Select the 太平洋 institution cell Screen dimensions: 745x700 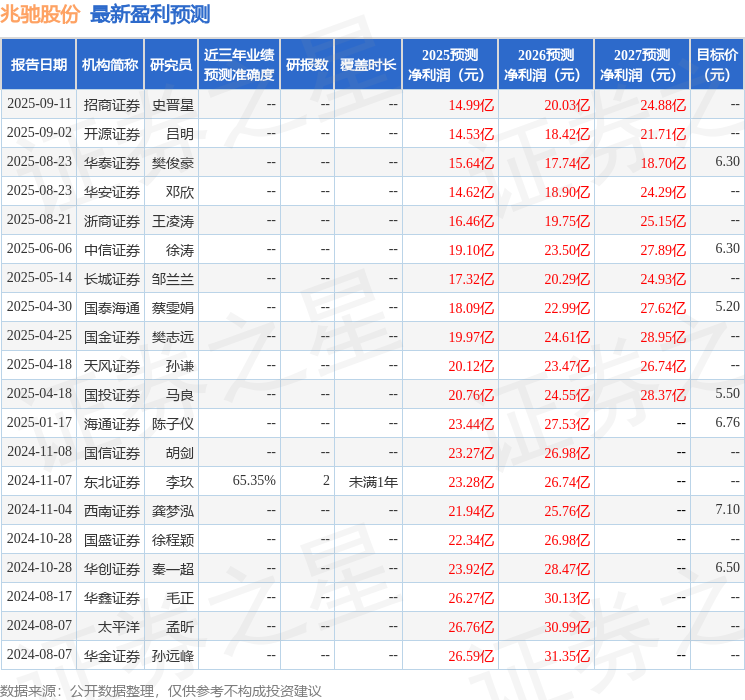coord(119,627)
